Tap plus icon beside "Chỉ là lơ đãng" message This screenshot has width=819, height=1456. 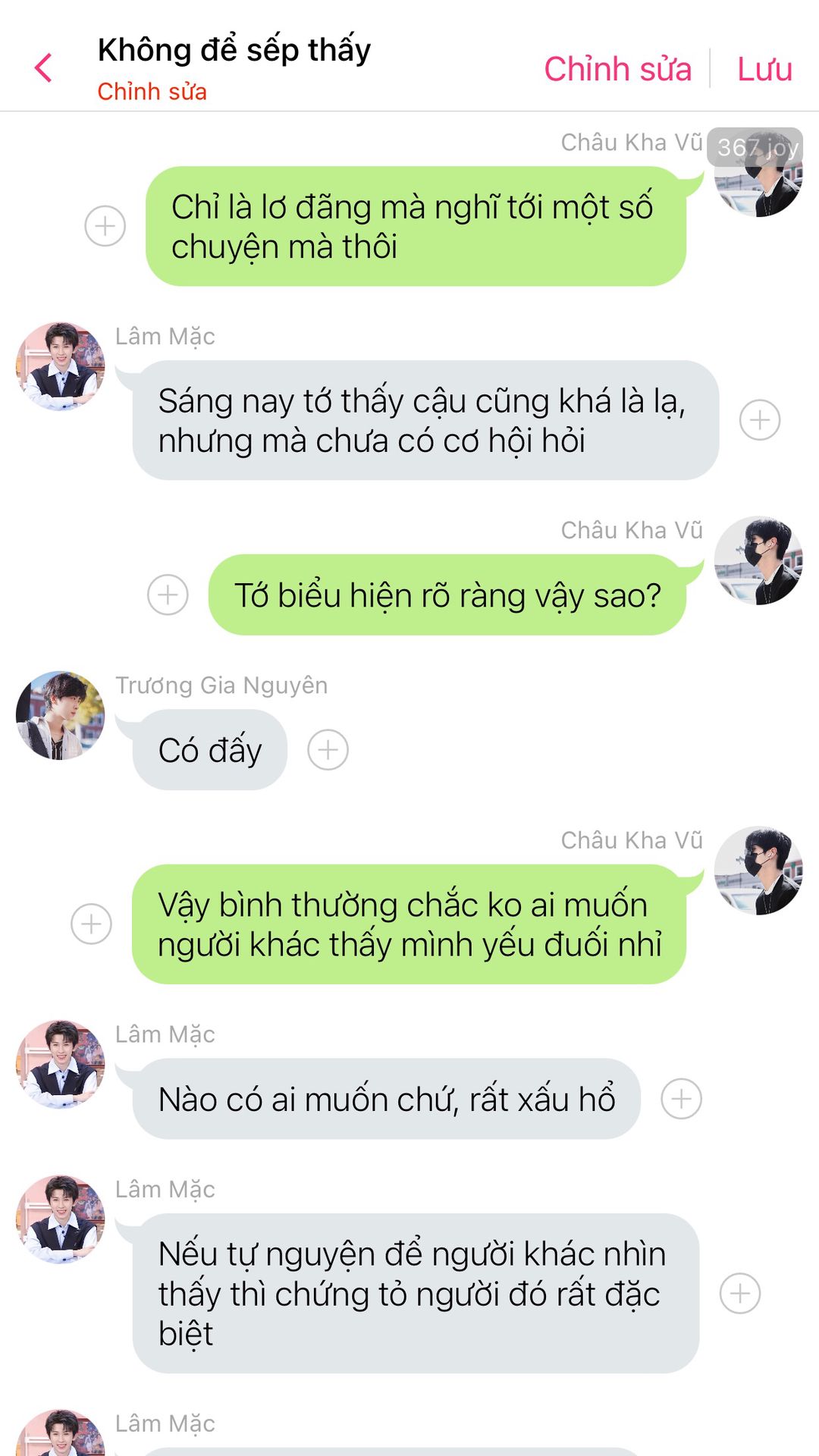click(x=105, y=226)
